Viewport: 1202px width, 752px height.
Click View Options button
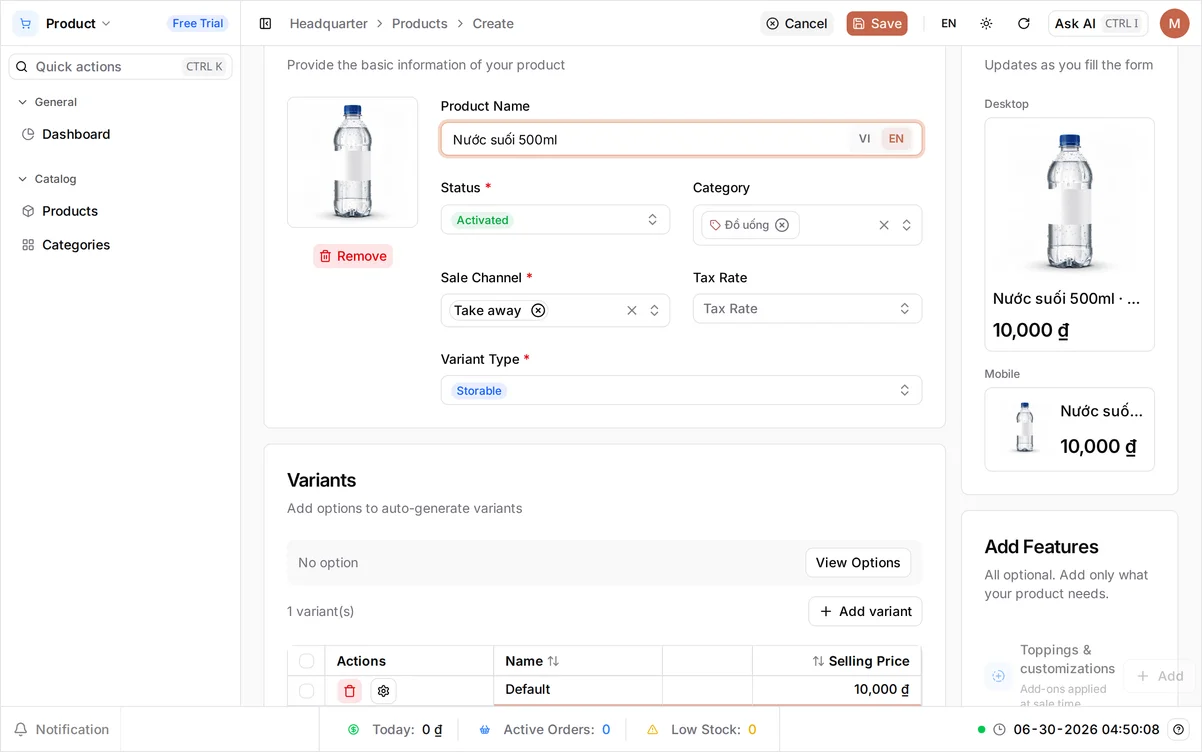(858, 563)
